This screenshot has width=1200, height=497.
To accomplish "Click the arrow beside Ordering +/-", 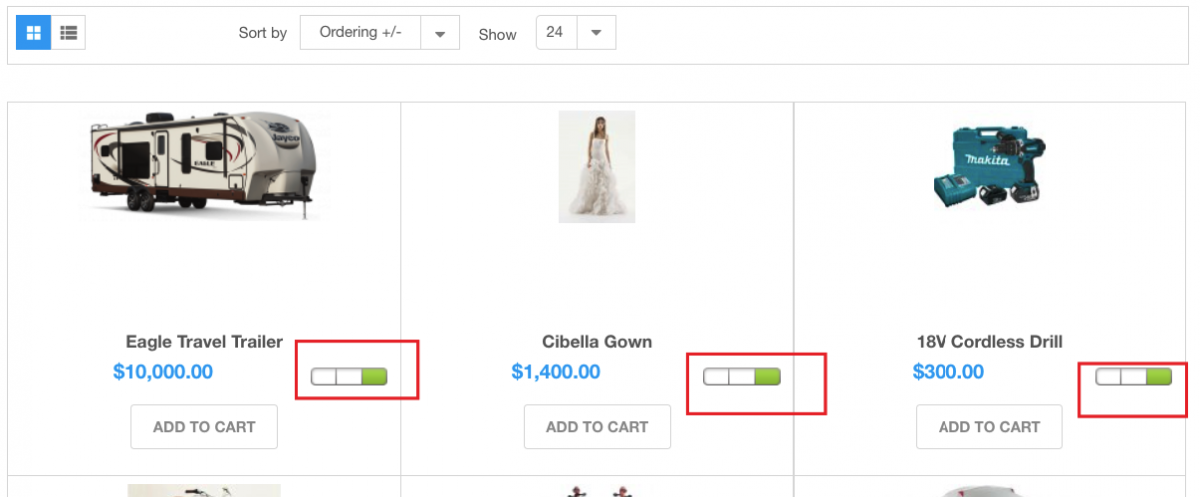I will (439, 33).
